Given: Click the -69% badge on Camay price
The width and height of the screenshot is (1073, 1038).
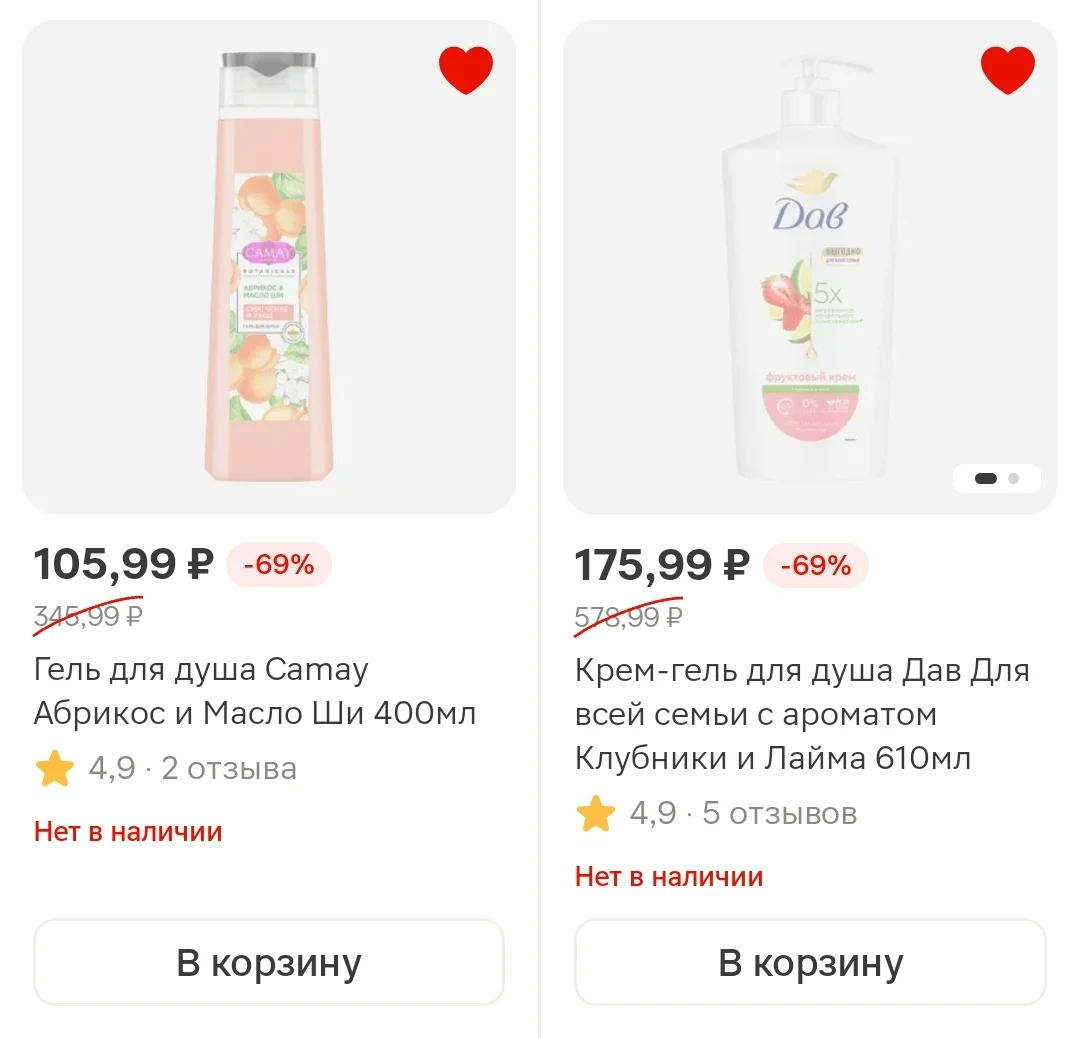Looking at the screenshot, I should (x=279, y=565).
